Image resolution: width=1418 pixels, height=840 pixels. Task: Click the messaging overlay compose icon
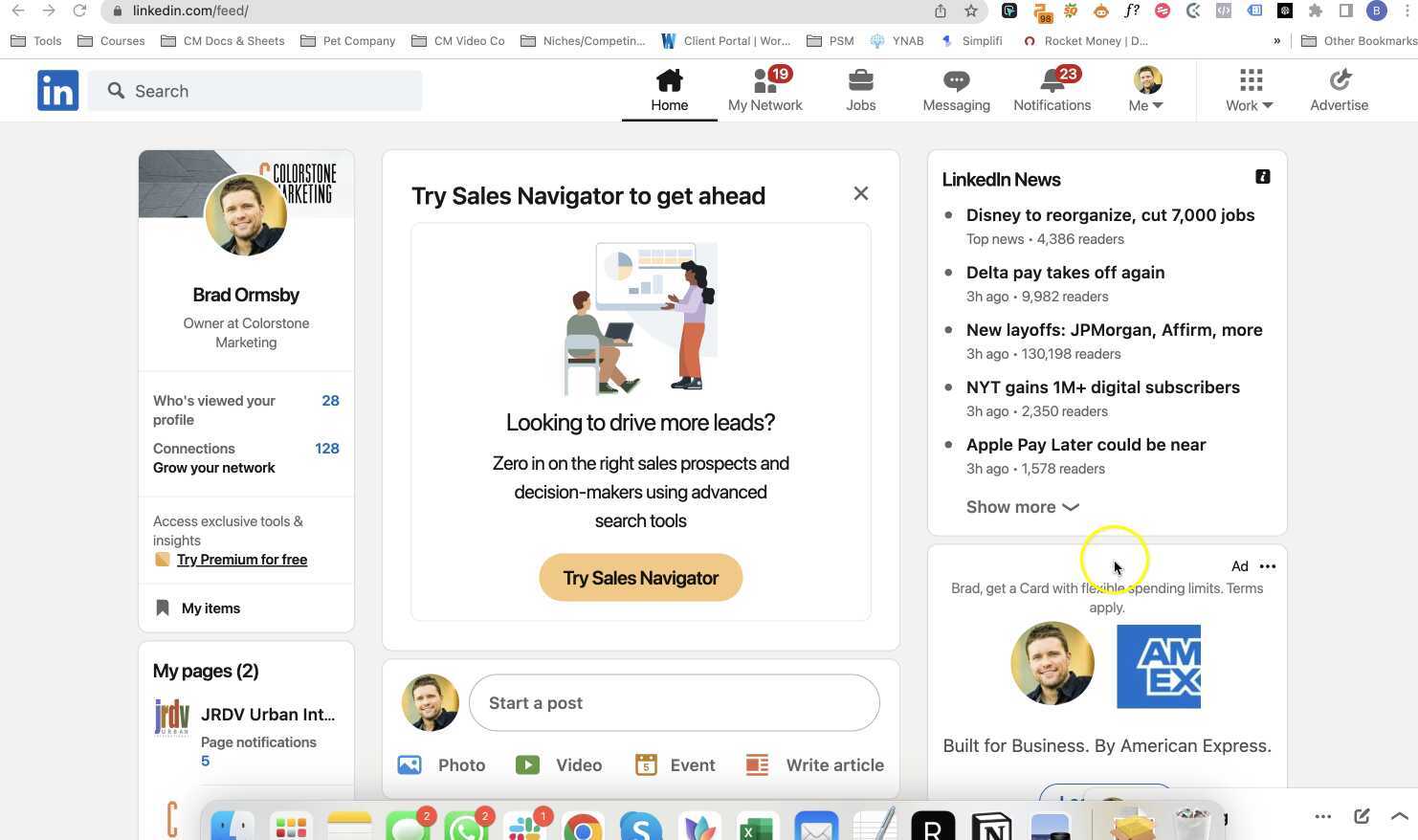[1362, 816]
